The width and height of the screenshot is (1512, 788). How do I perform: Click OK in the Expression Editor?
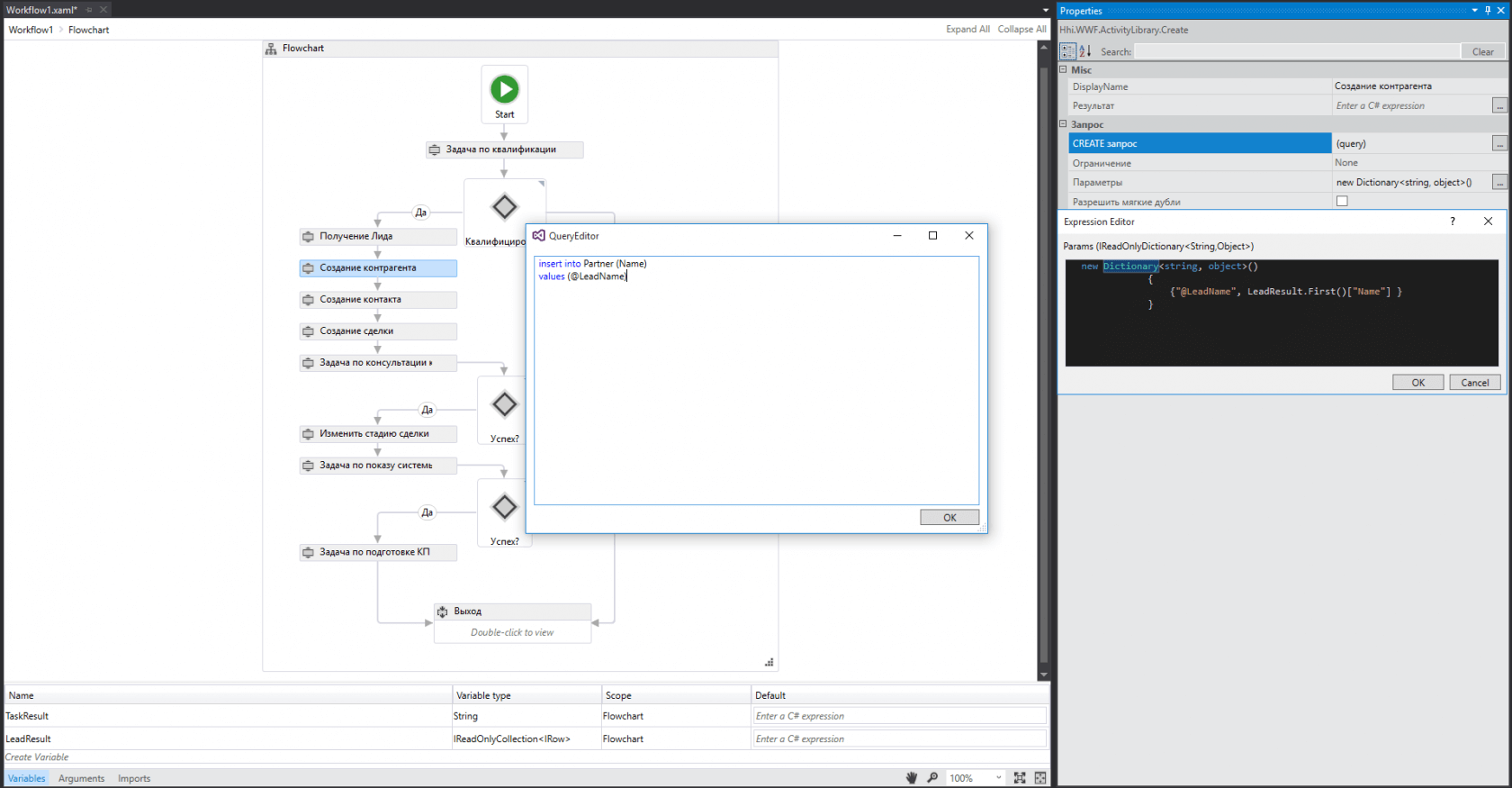click(x=1418, y=383)
